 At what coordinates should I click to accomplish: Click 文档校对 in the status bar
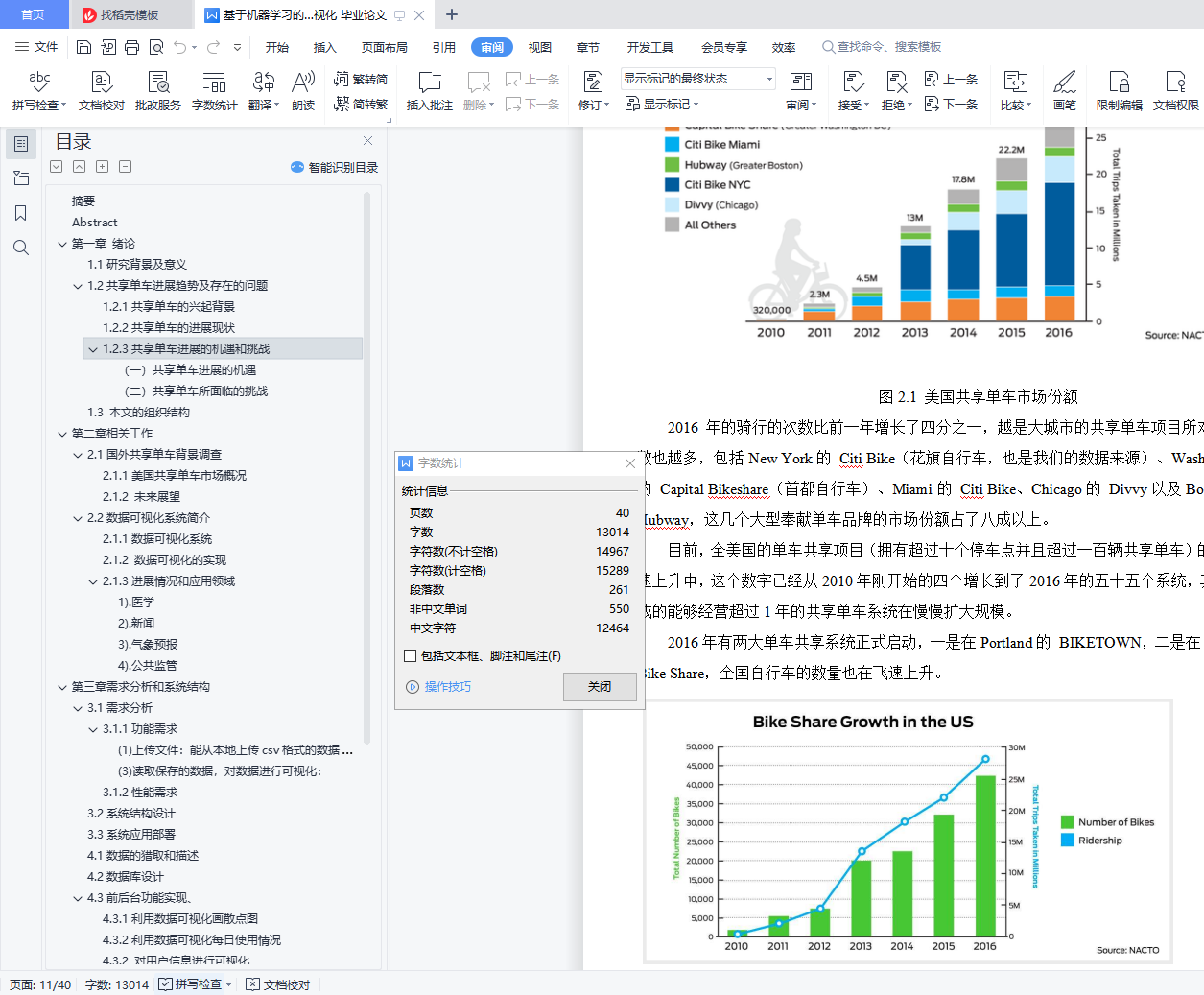tap(278, 984)
